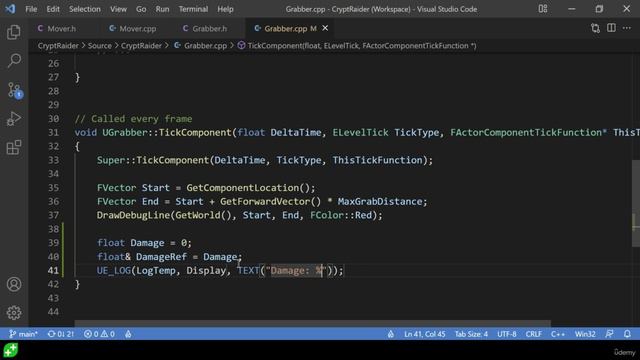Image resolution: width=640 pixels, height=360 pixels.
Task: Place cursor on DrawDebugLine call
Action: [x=133, y=215]
